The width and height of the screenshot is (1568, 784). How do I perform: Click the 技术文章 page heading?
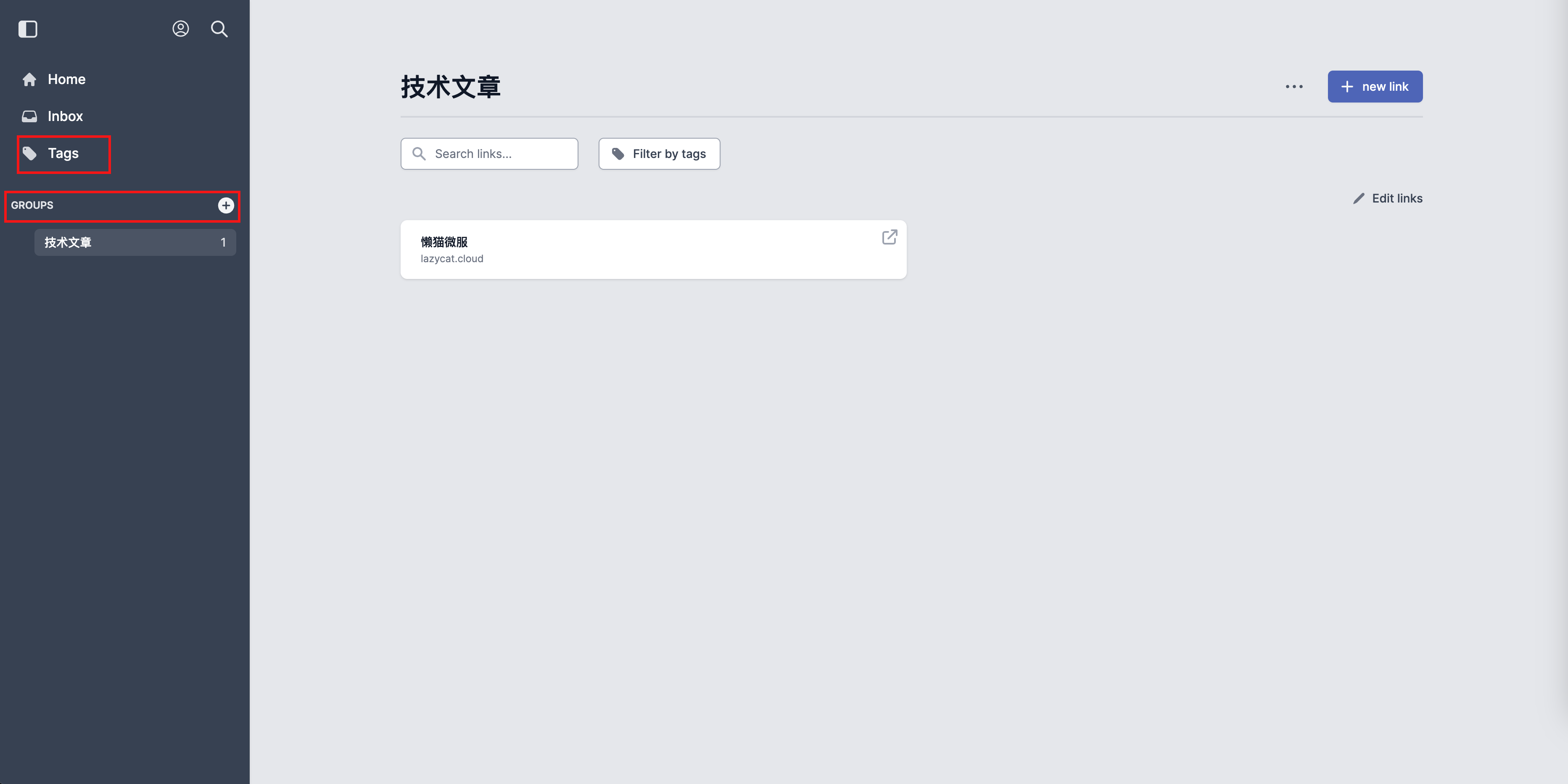coord(451,87)
